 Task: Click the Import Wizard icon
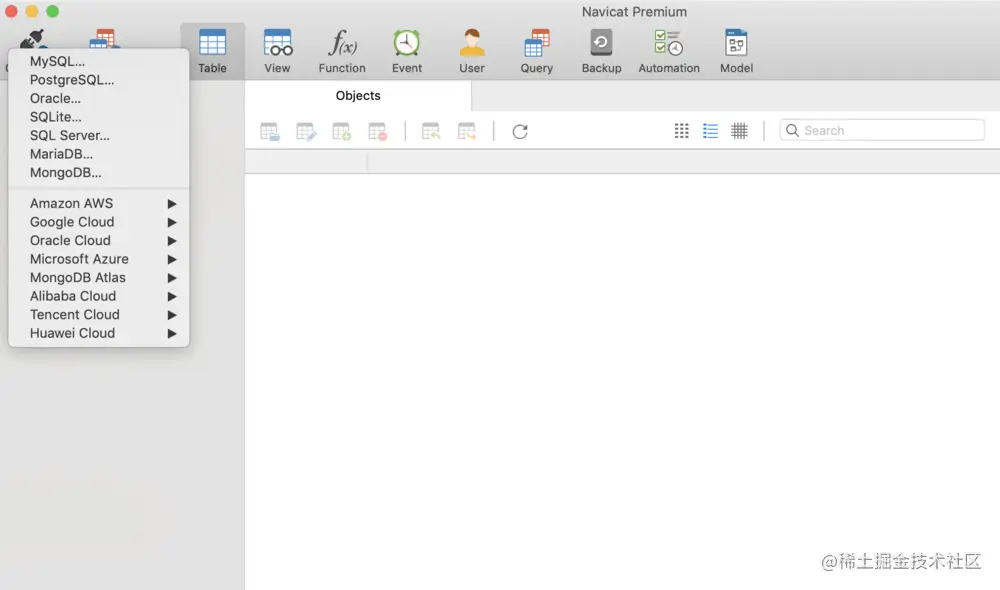point(431,131)
